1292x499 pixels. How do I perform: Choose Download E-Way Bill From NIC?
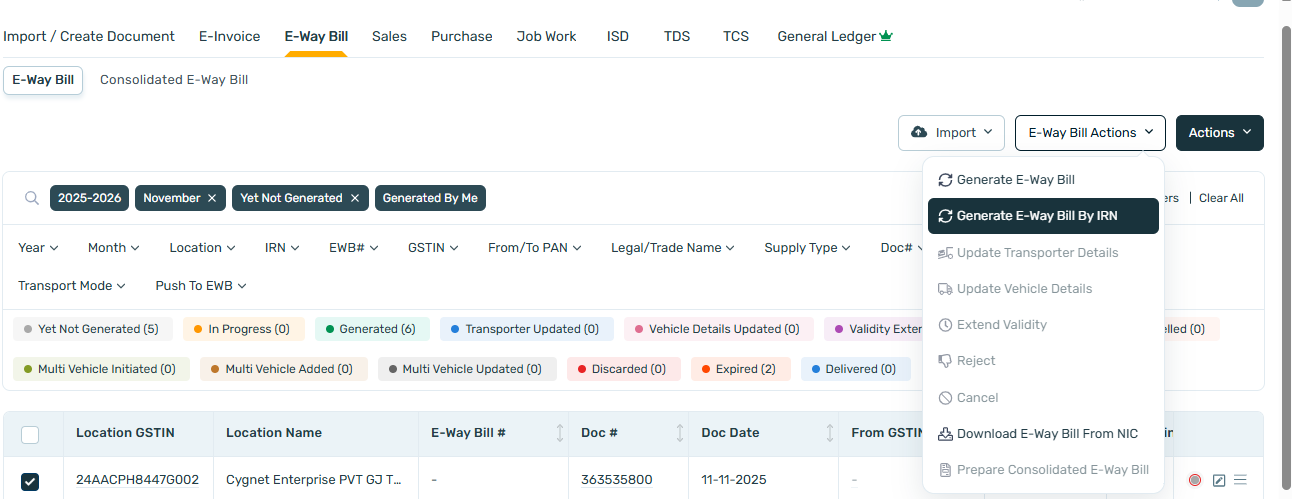click(x=1046, y=434)
